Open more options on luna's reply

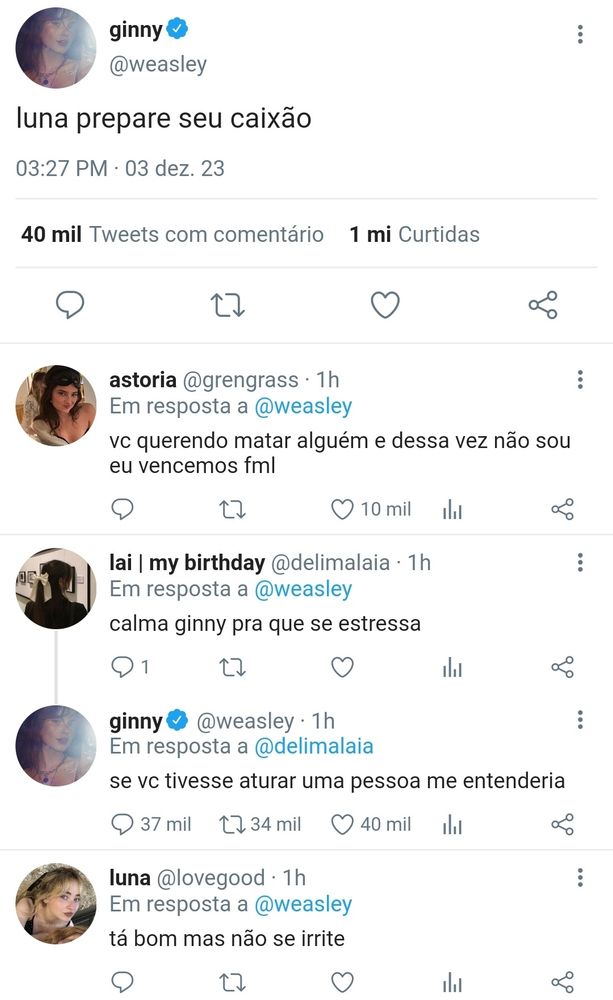[x=580, y=878]
